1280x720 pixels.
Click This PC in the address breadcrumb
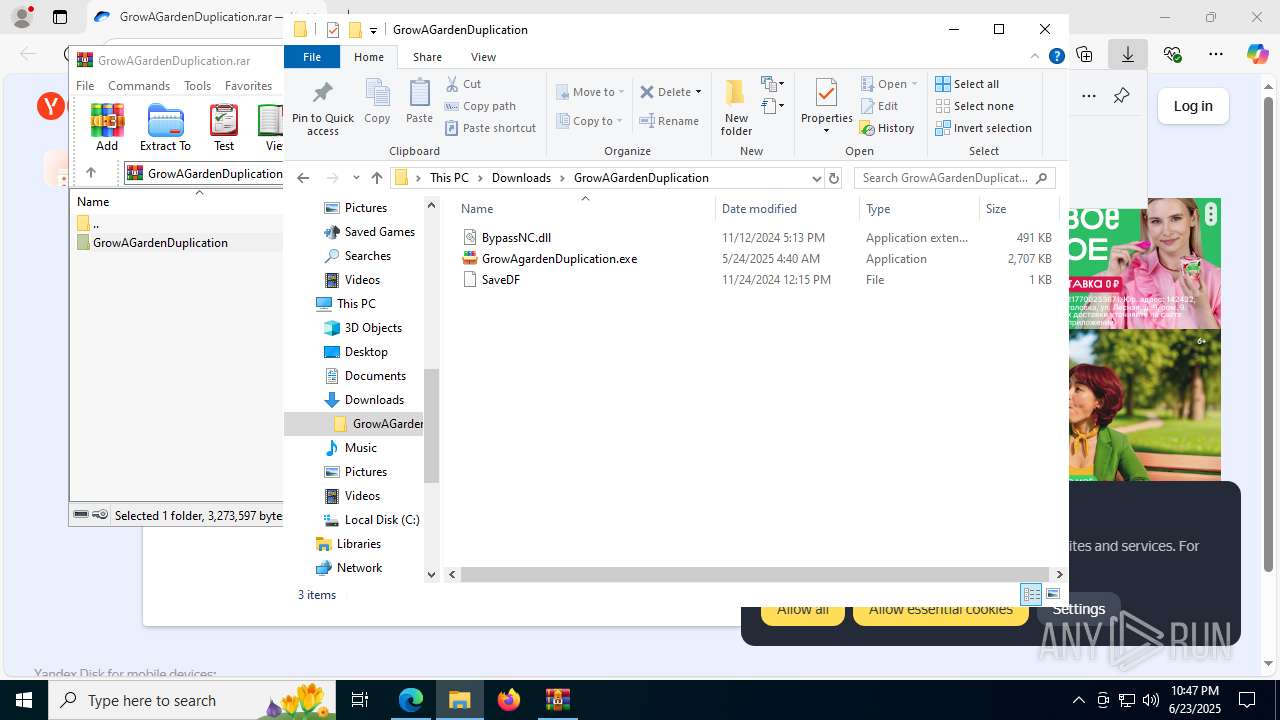tap(449, 178)
